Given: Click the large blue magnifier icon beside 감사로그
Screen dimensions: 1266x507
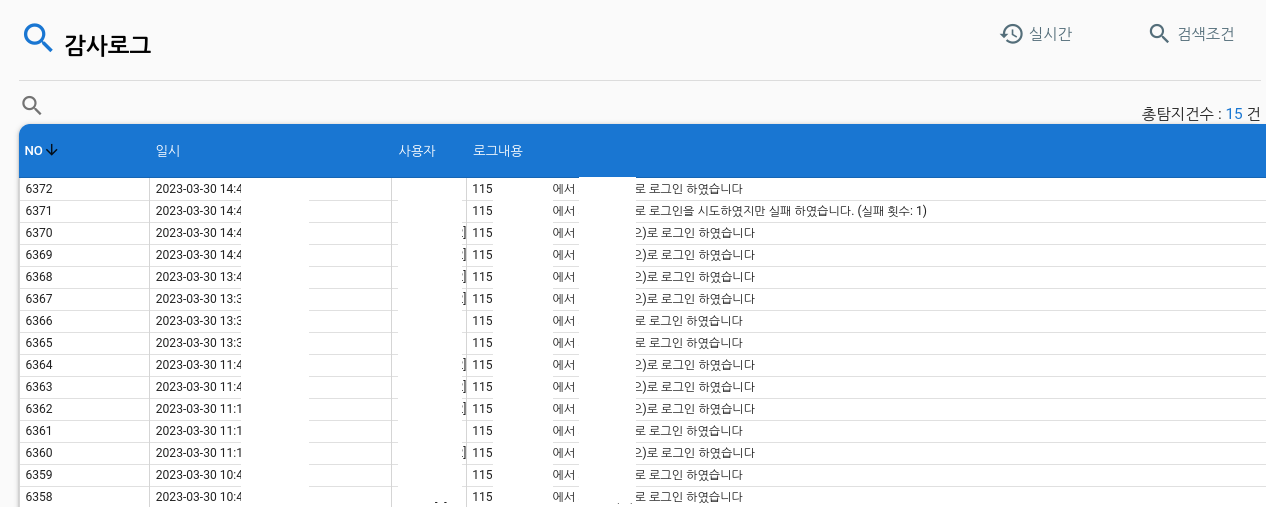Looking at the screenshot, I should pos(38,38).
